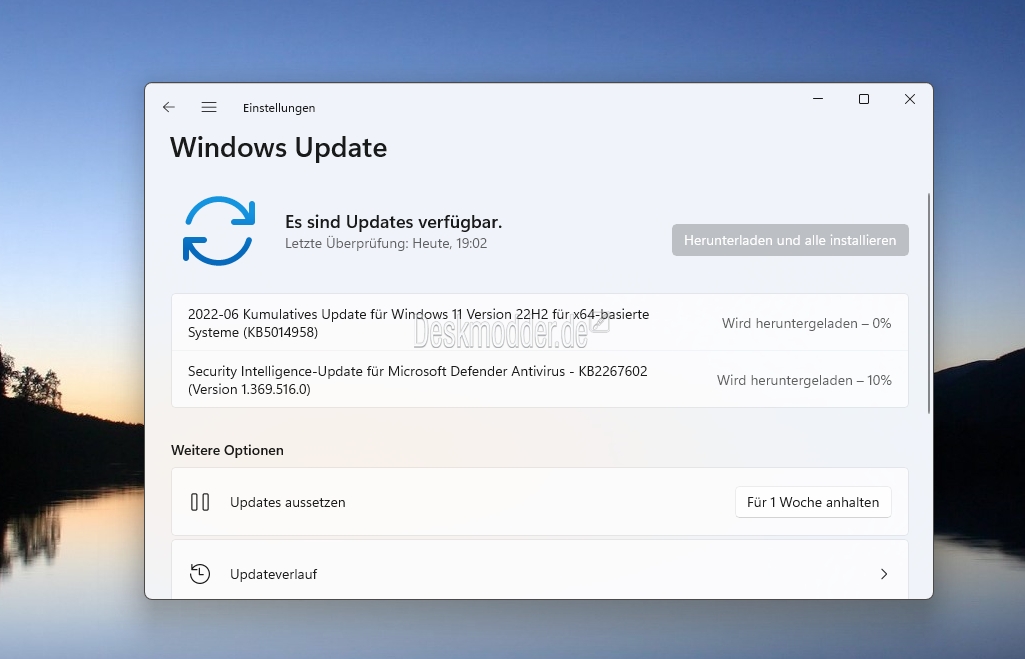Click the 'Wird heruntergeladen – 0%' status
This screenshot has height=659, width=1025.
pyautogui.click(x=806, y=323)
